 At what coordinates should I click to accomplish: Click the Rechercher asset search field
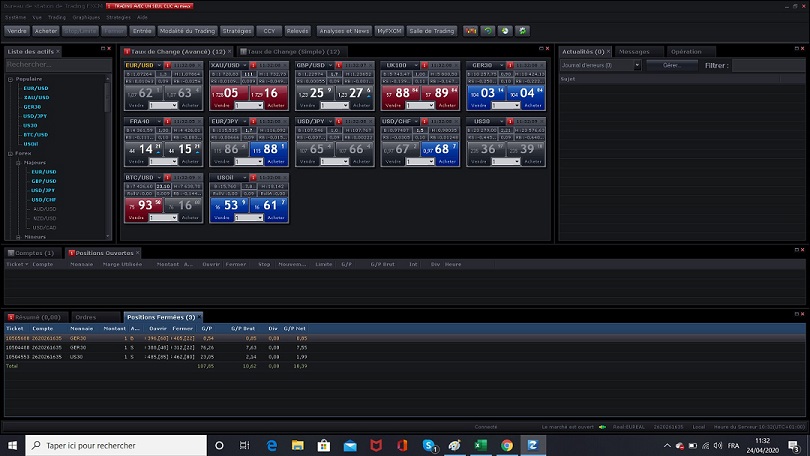coord(55,64)
